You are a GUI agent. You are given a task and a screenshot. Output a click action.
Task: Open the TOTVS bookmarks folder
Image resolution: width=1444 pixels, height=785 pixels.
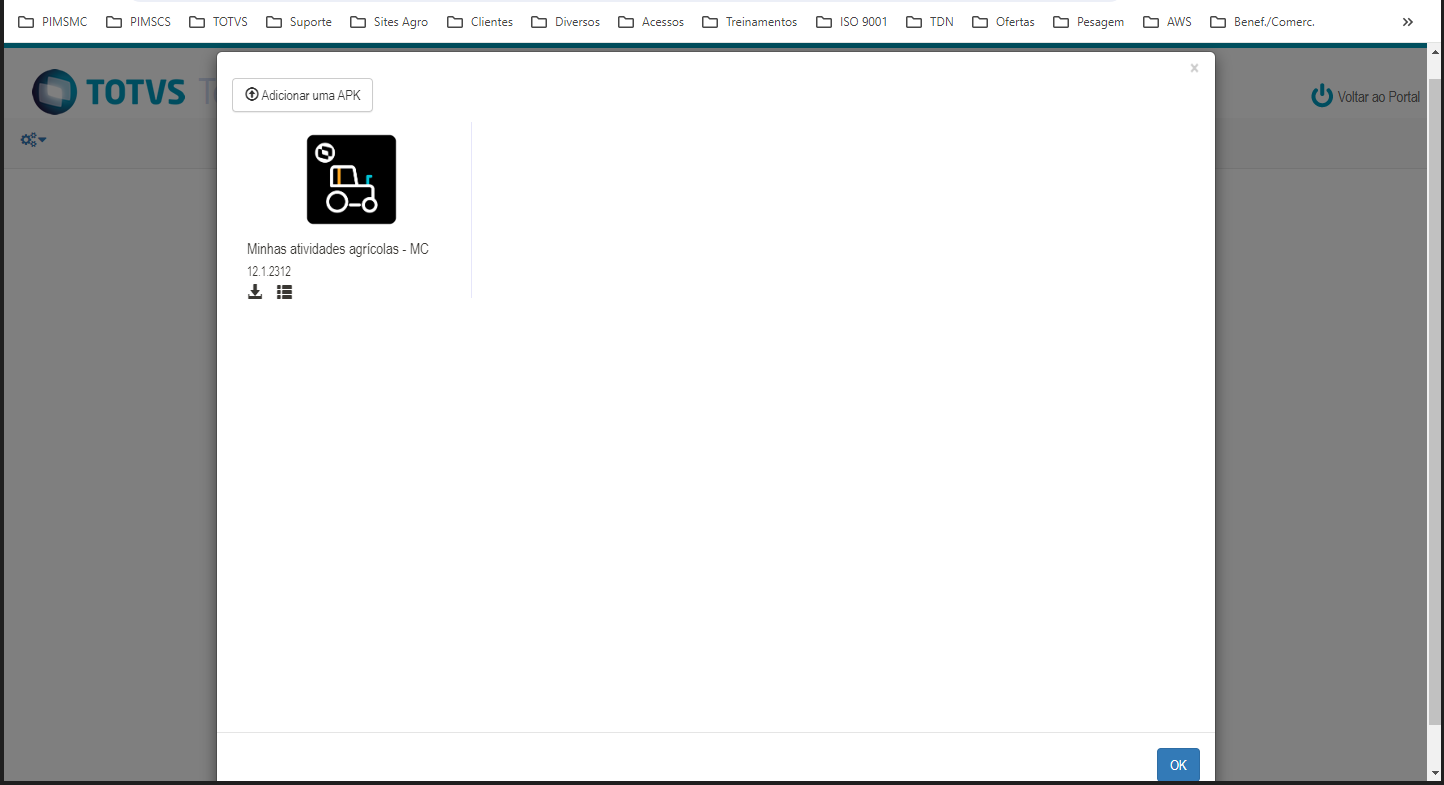[x=218, y=22]
